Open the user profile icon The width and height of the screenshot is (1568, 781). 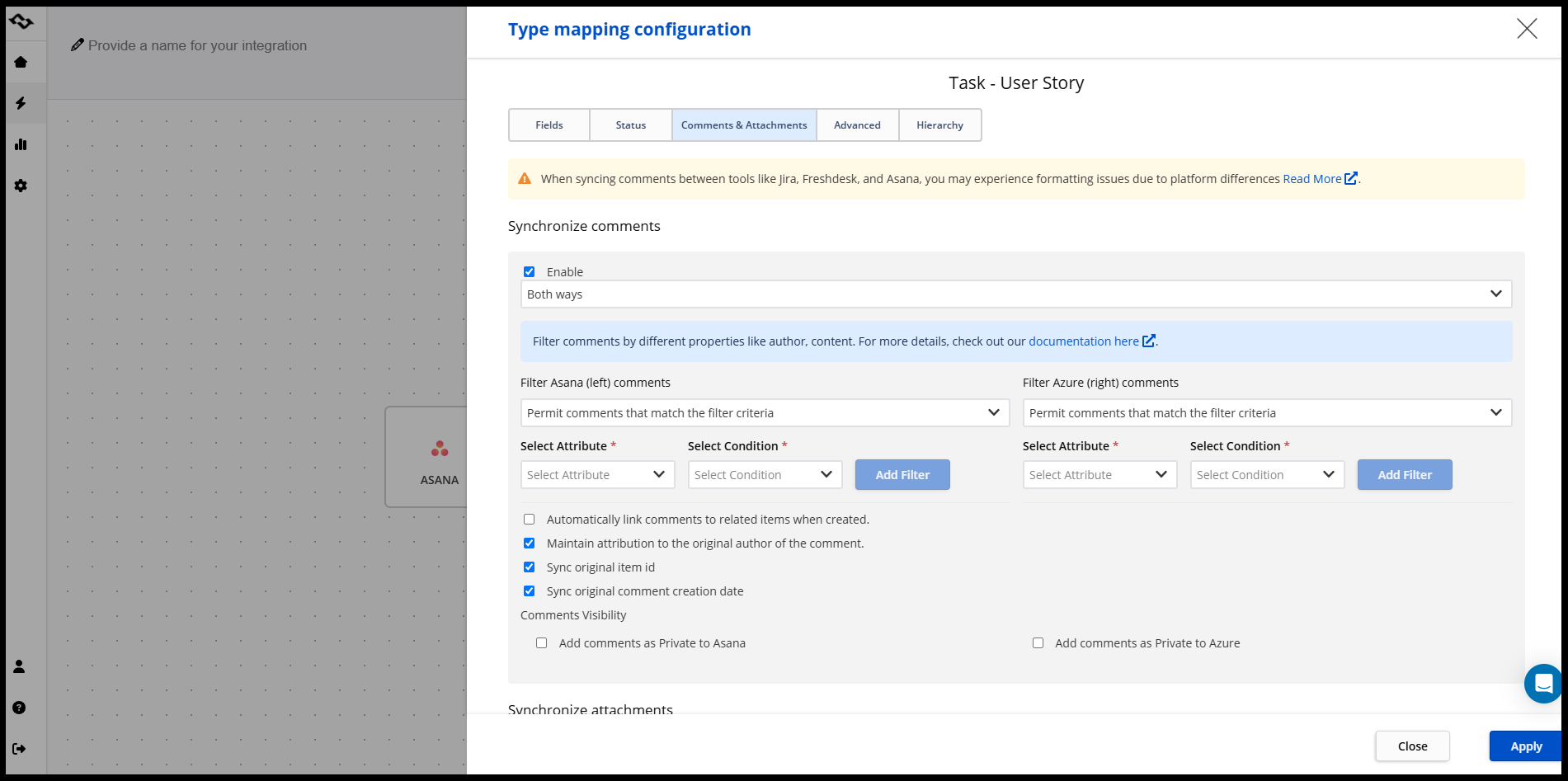pyautogui.click(x=19, y=666)
